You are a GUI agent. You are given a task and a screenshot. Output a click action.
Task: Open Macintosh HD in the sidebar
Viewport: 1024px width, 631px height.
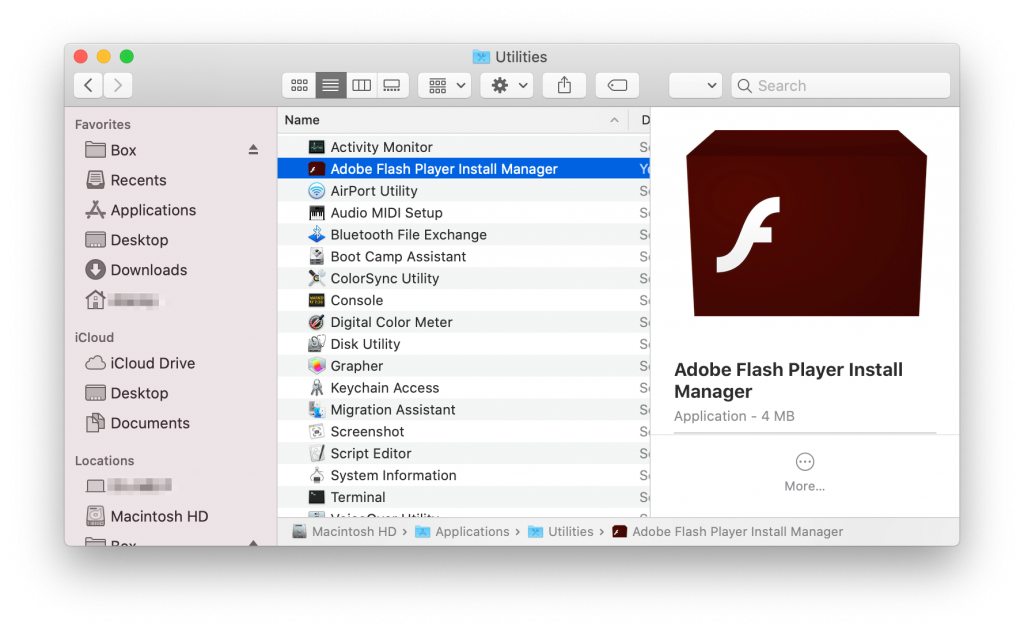pos(147,517)
